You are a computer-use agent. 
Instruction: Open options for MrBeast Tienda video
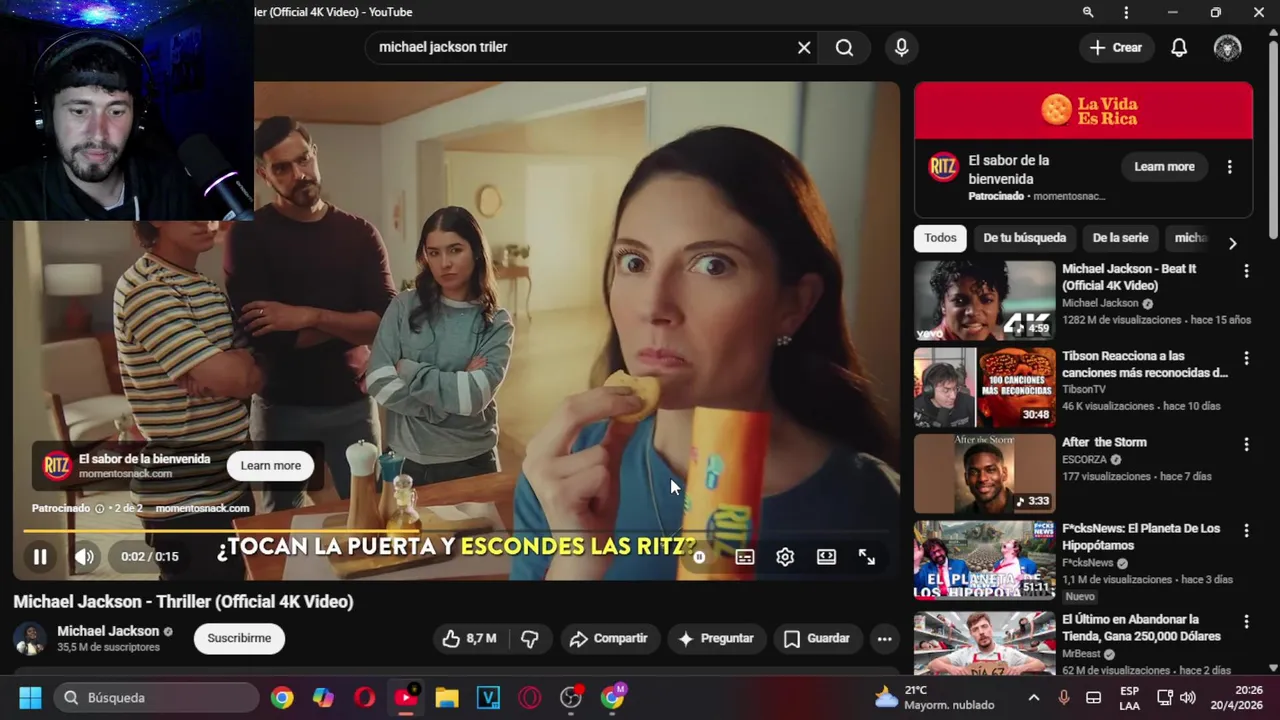[x=1246, y=622]
